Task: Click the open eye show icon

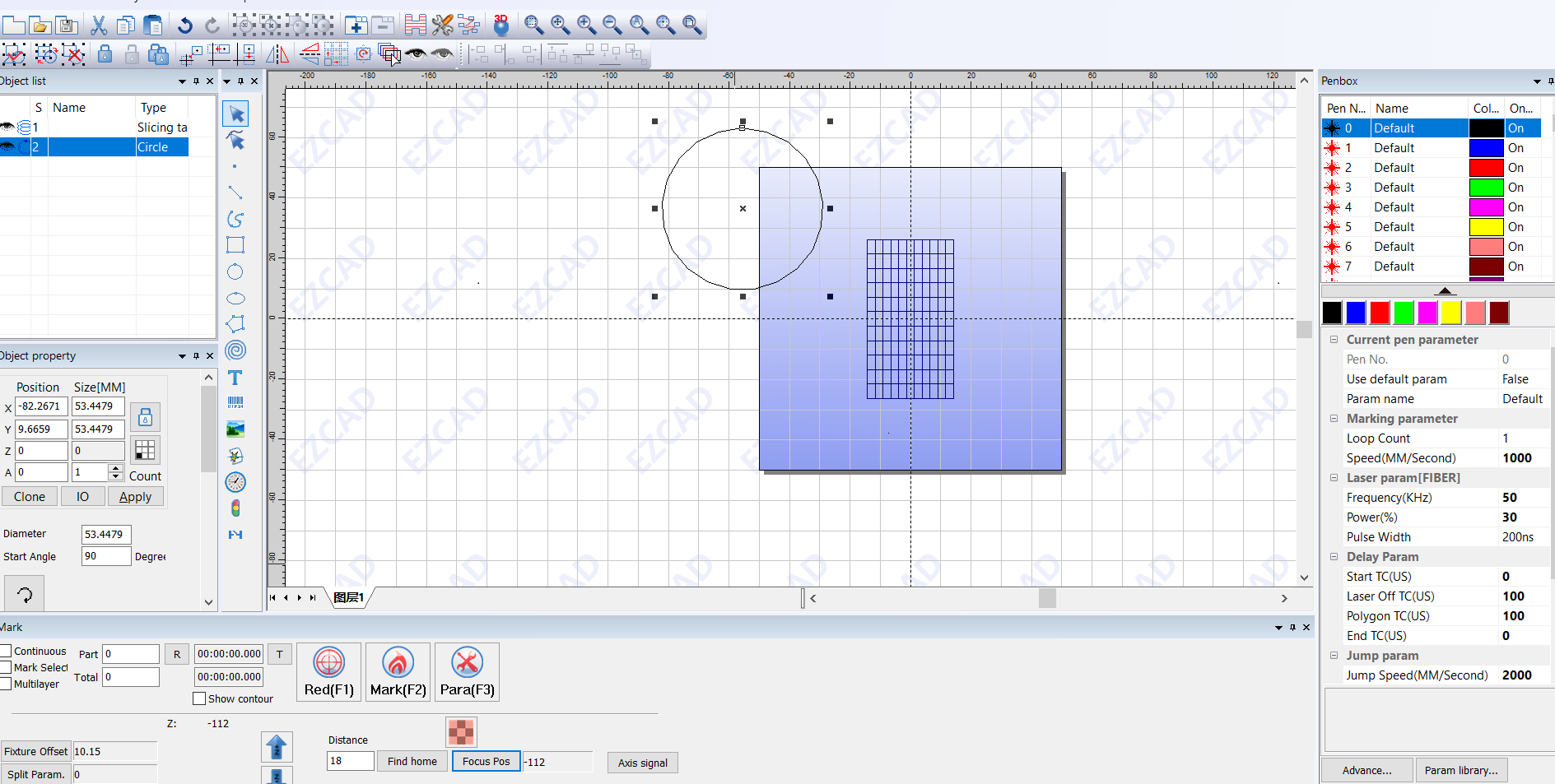Action: (416, 54)
